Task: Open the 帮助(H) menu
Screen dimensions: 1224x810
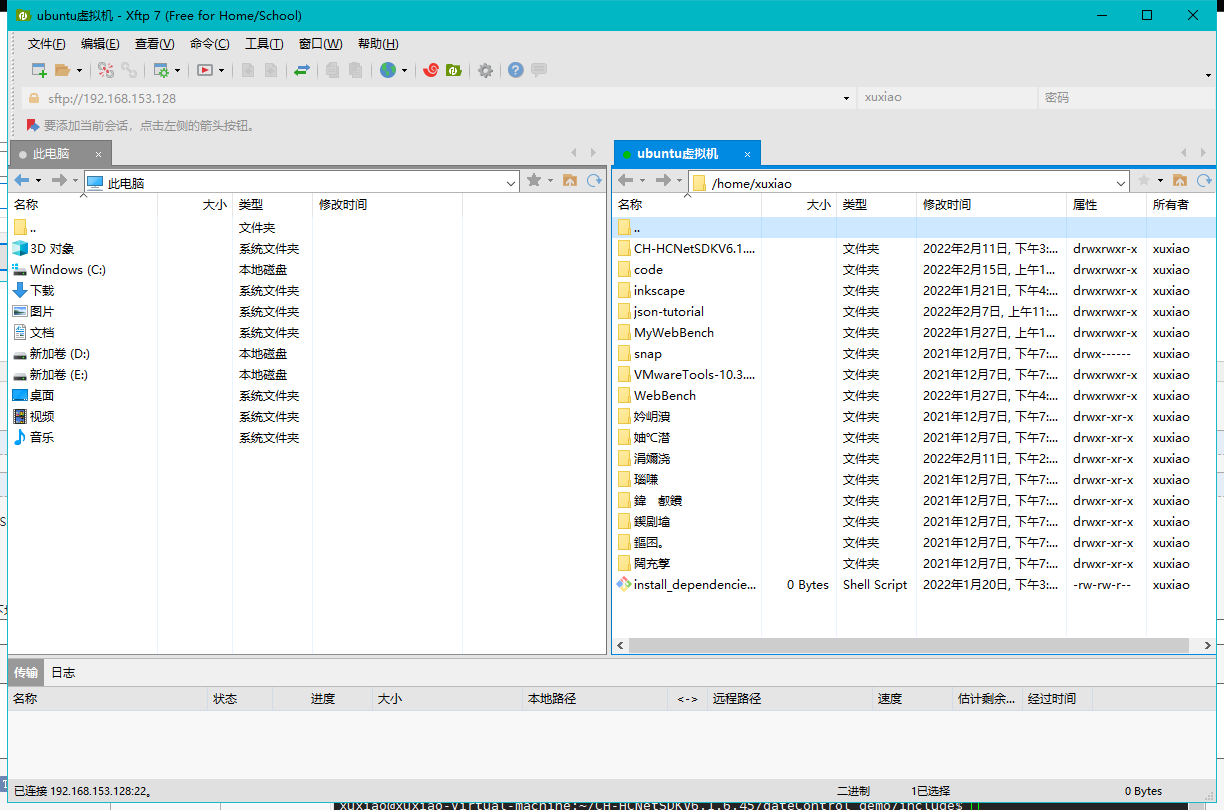Action: click(377, 44)
